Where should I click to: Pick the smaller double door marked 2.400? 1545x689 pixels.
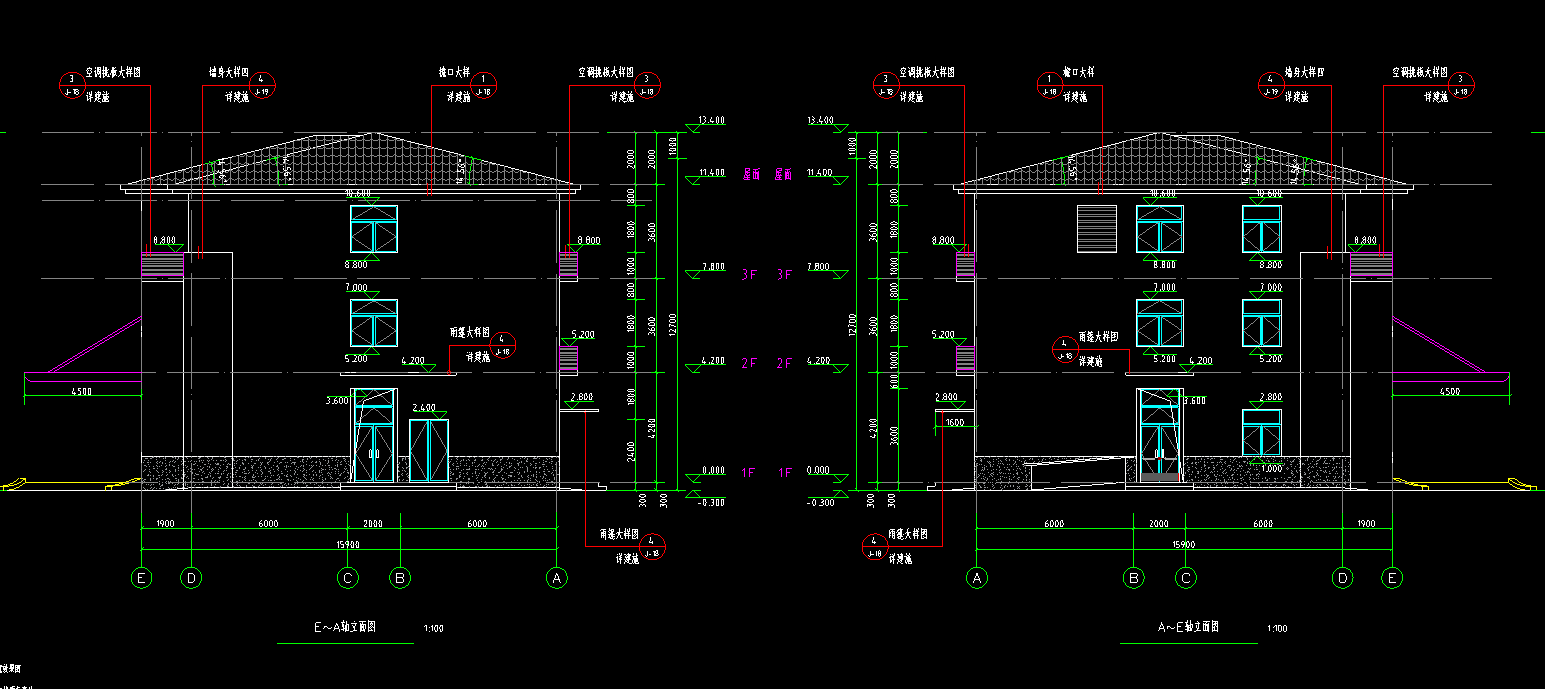[x=429, y=450]
